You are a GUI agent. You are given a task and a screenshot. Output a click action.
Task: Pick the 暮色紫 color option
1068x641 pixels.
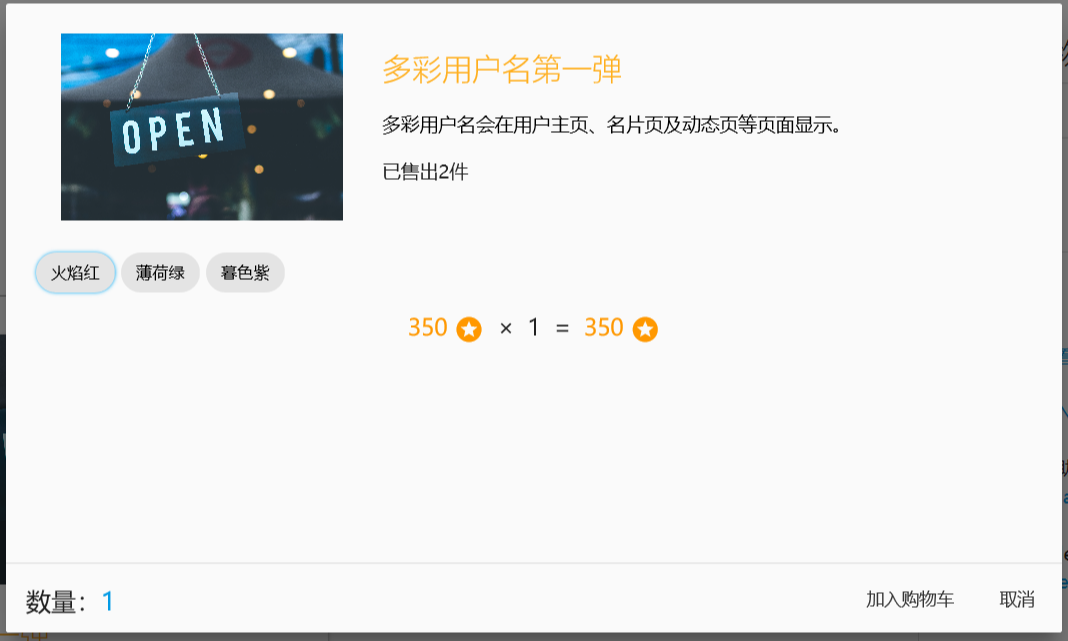pyautogui.click(x=245, y=273)
